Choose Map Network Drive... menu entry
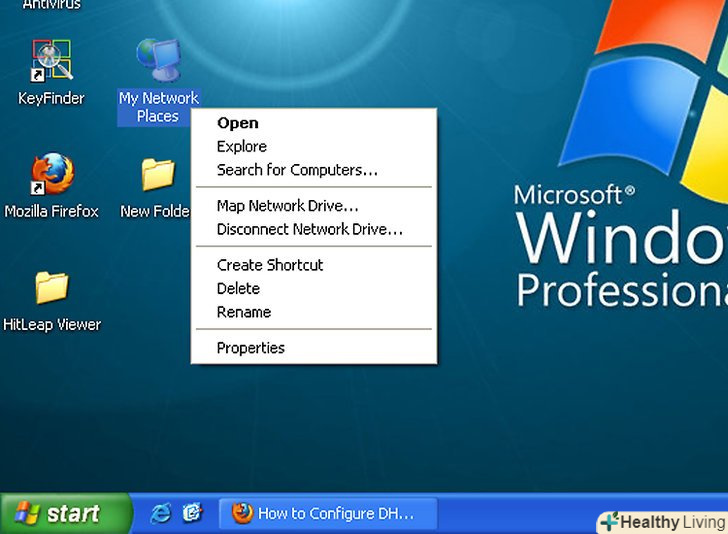 [x=313, y=206]
